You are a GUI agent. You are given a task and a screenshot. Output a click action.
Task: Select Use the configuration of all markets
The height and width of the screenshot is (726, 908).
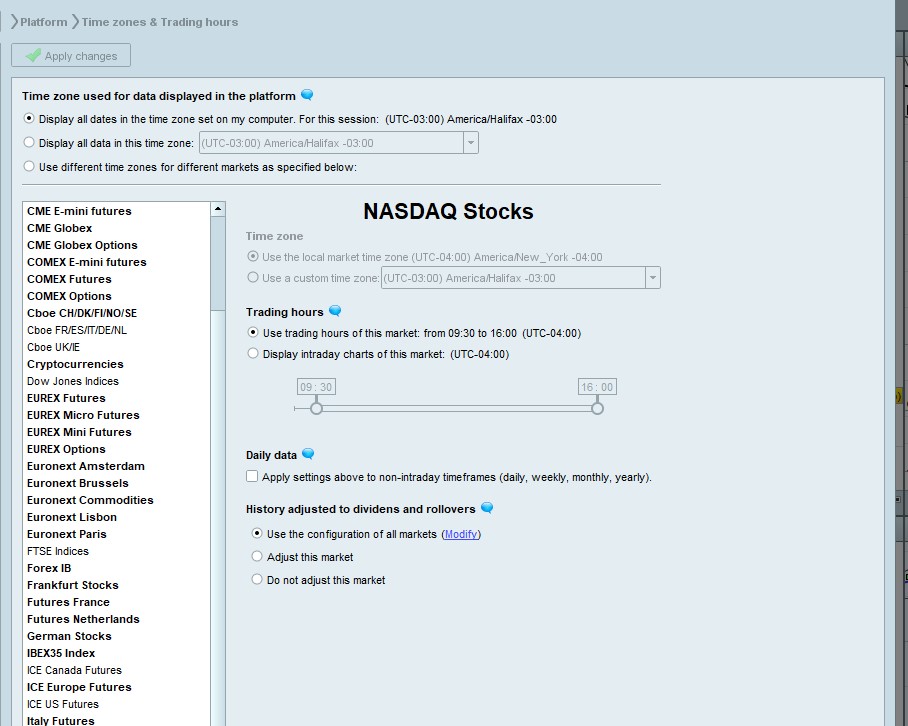coord(257,533)
